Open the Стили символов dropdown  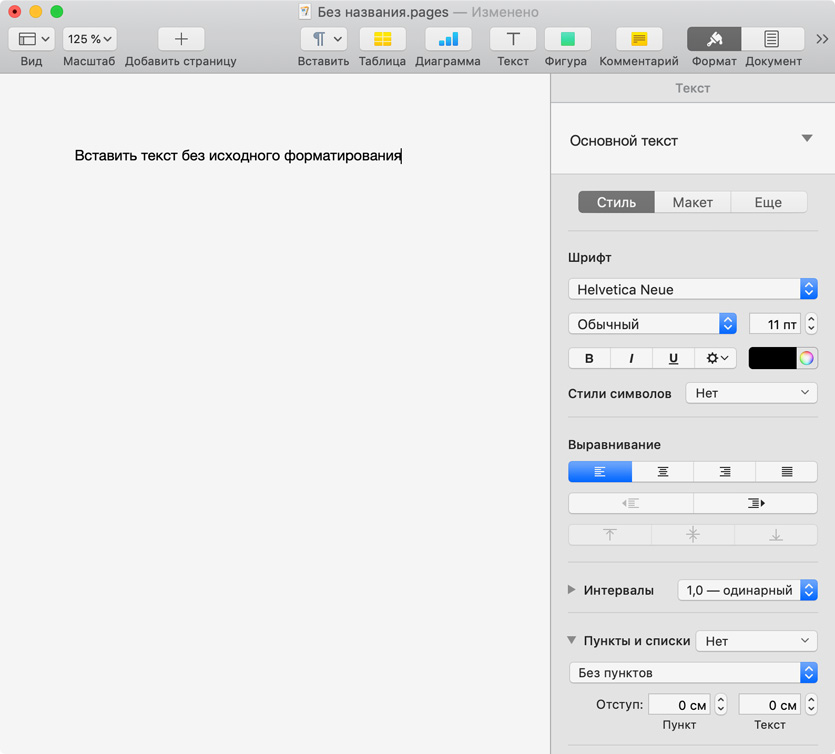tap(751, 393)
